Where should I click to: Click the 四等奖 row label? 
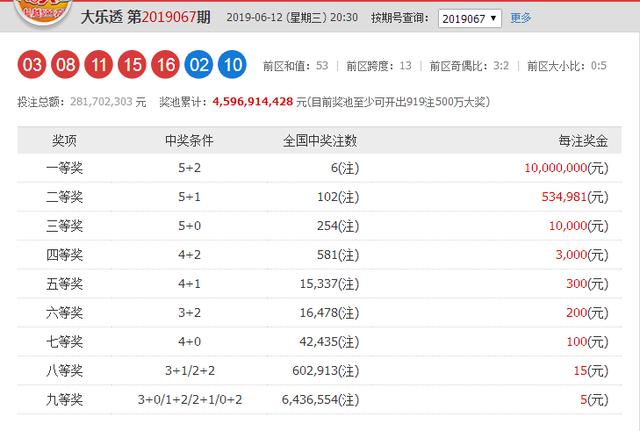coord(64,255)
